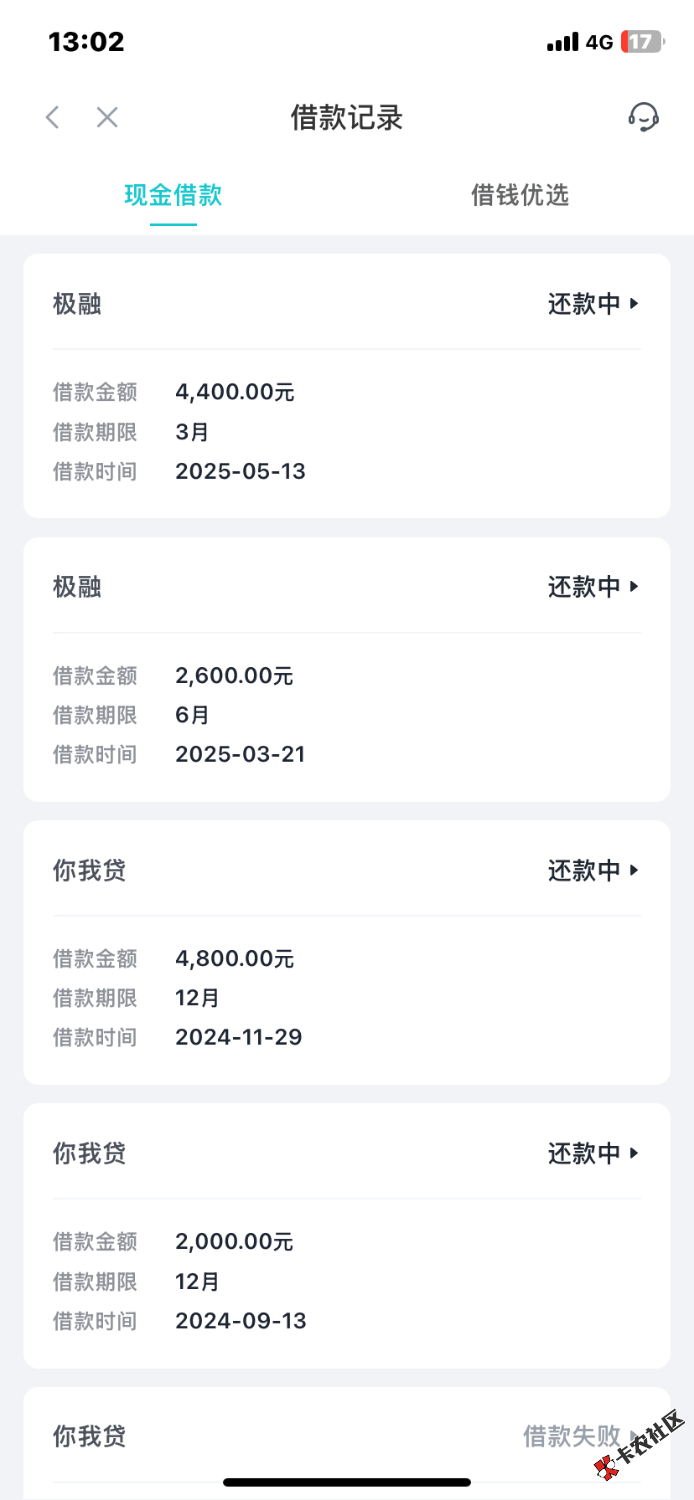This screenshot has width=694, height=1500.
Task: Select the 现金借款 tab
Action: point(173,195)
